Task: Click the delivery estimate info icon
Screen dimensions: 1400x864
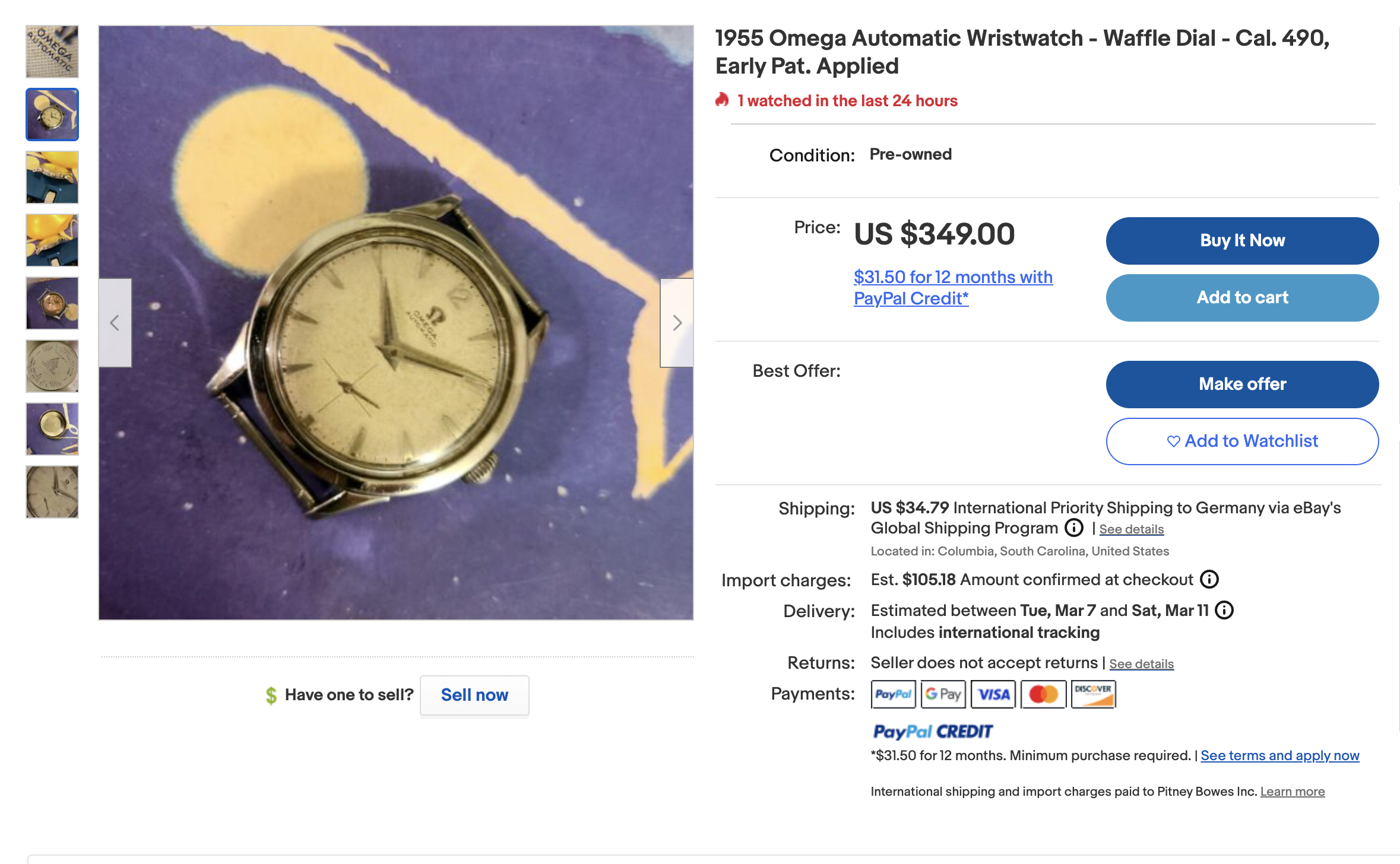Action: point(1224,610)
